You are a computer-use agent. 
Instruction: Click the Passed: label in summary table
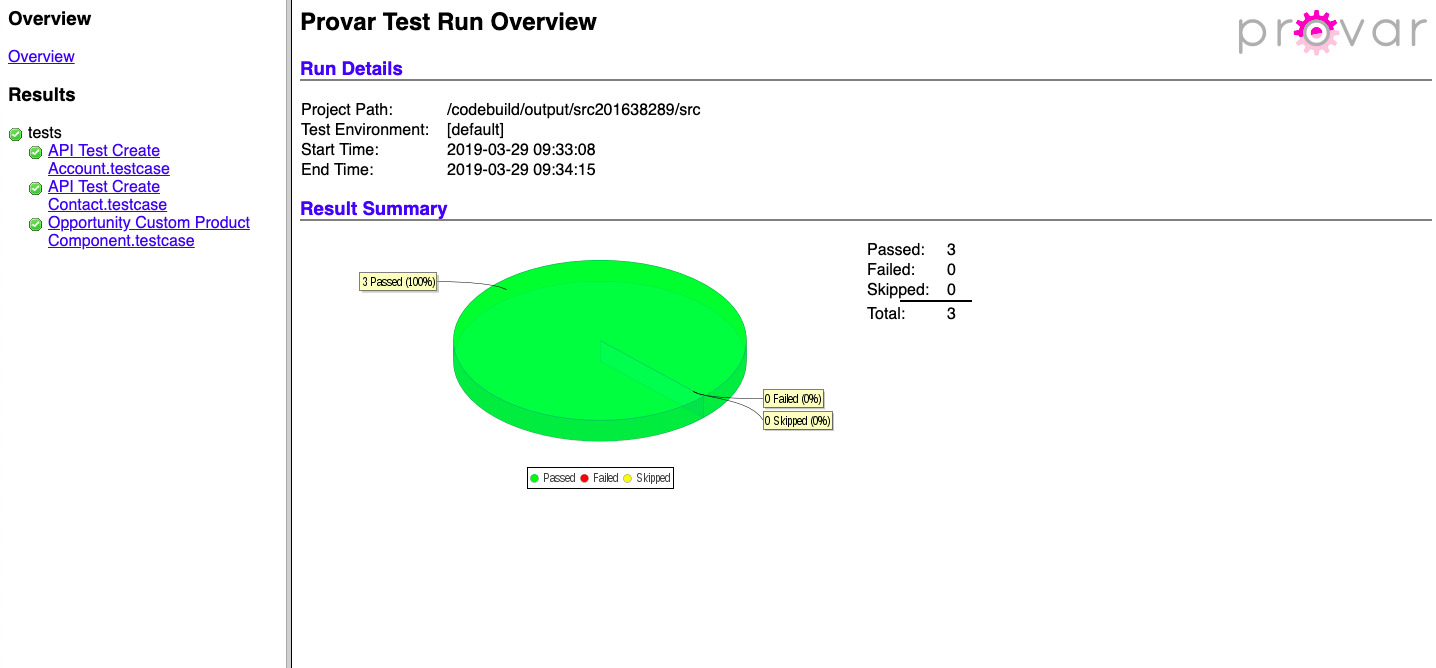(x=896, y=250)
